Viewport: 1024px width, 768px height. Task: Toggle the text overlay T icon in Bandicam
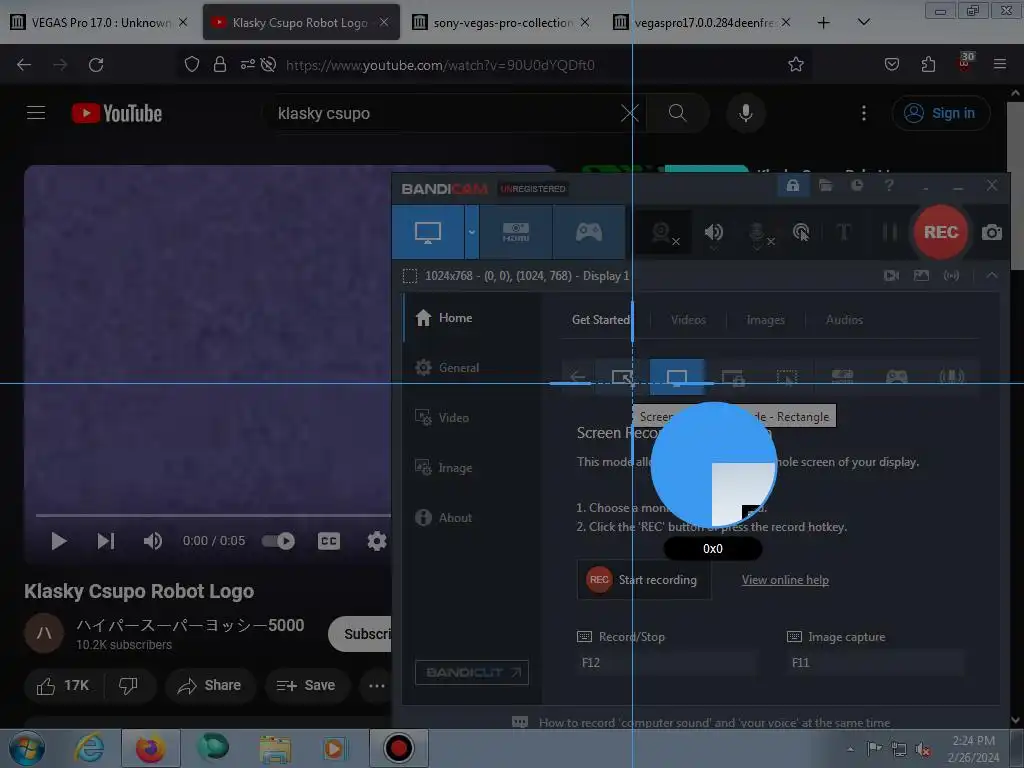coord(844,232)
